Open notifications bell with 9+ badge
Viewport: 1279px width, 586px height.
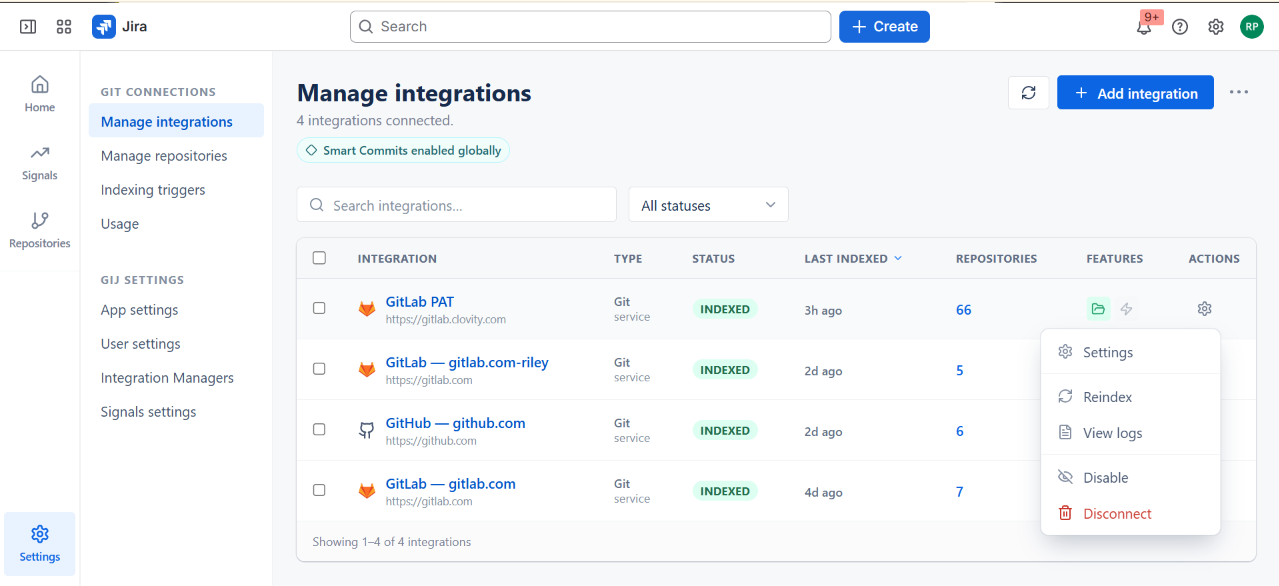1144,27
